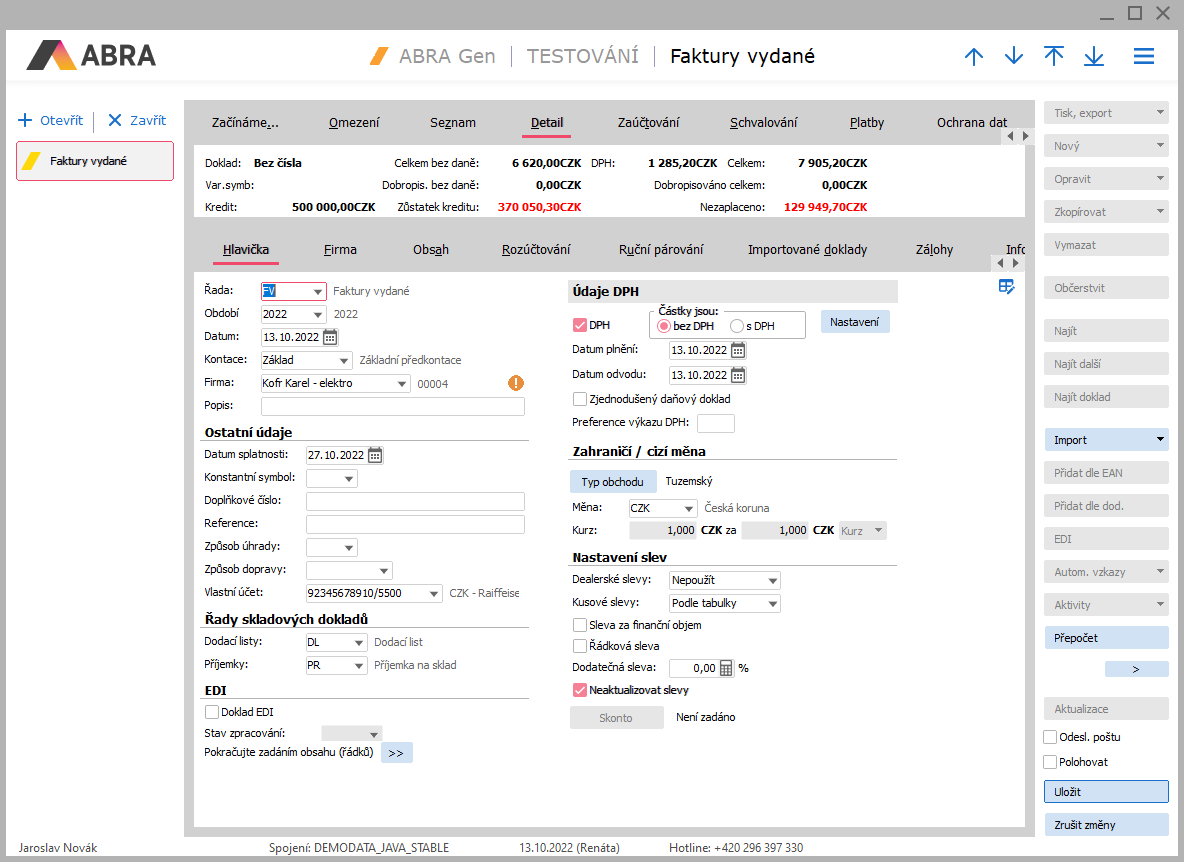Viewport: 1184px width, 862px height.
Task: Open the Obsah sub-tab
Action: point(431,250)
